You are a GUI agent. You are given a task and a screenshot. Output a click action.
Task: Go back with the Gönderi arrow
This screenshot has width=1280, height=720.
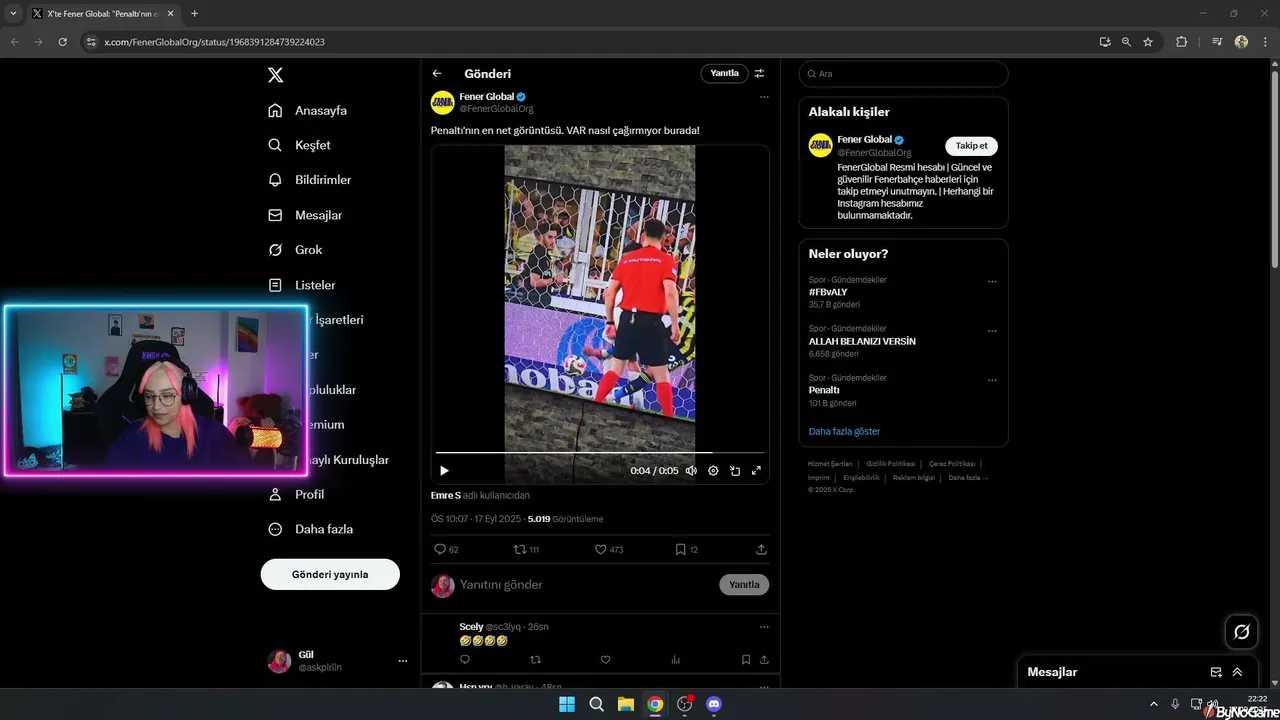(437, 74)
